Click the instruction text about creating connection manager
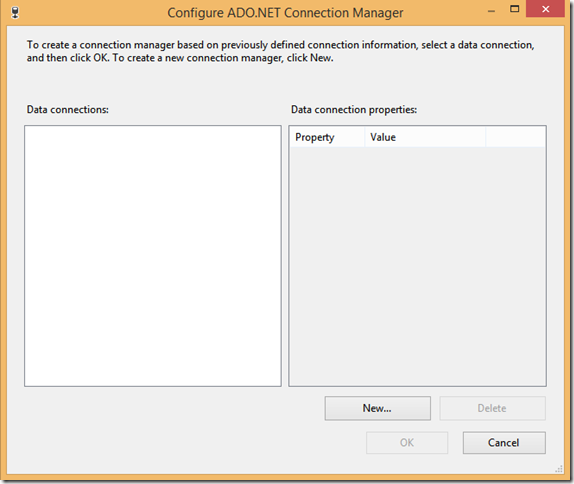 click(x=280, y=51)
